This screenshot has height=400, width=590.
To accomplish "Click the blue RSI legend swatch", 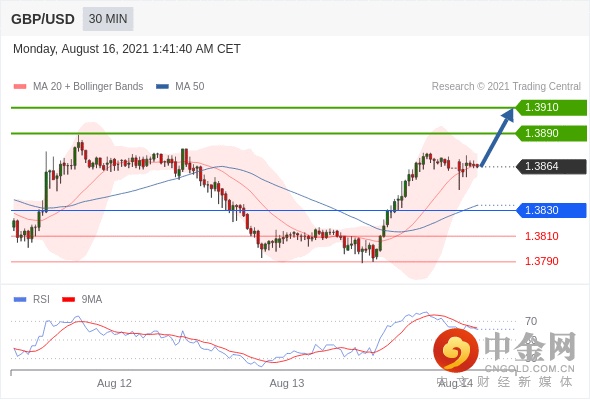I will coord(20,300).
